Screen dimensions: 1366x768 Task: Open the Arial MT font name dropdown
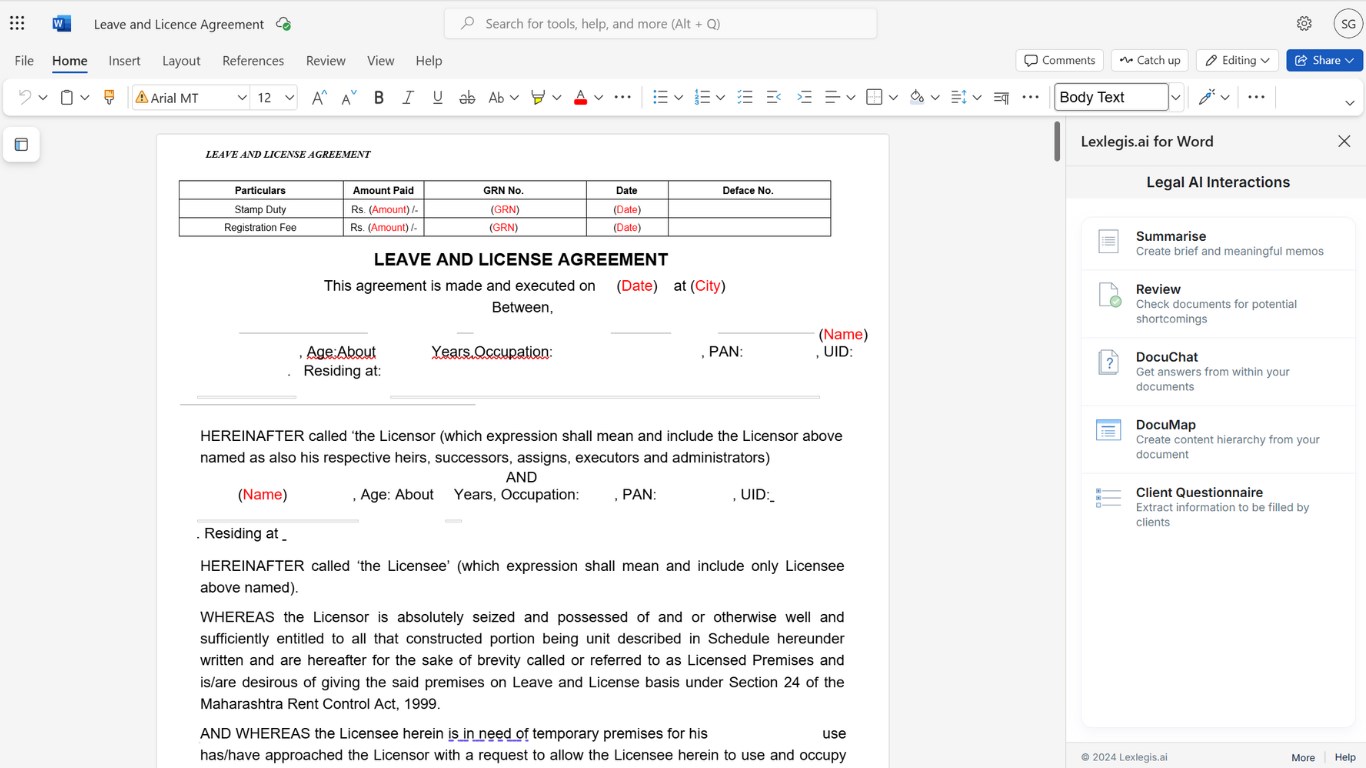242,97
